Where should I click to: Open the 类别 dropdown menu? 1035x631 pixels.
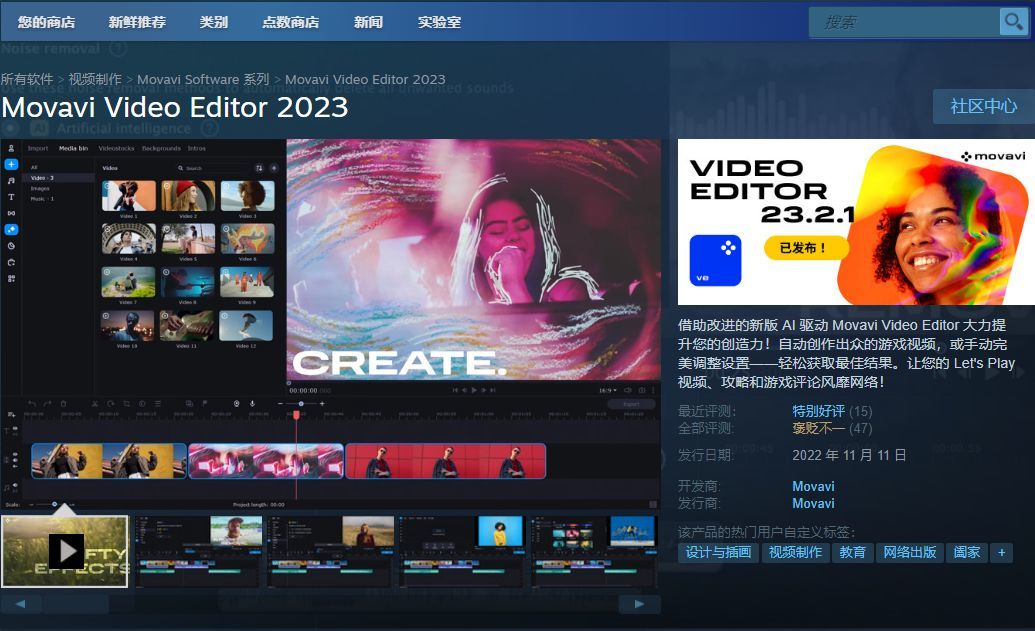tap(213, 22)
